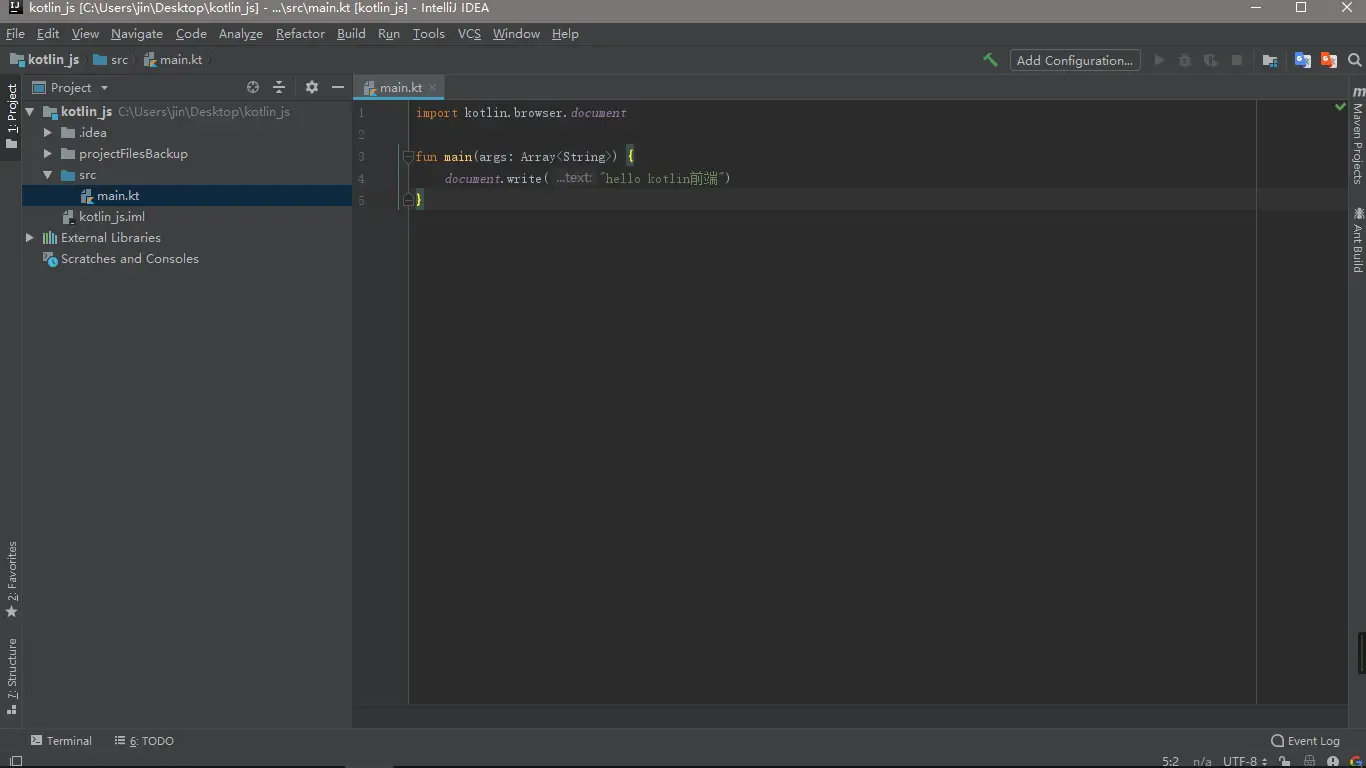Click main.kt breadcrumb in navigation bar
1366x768 pixels.
pyautogui.click(x=173, y=60)
